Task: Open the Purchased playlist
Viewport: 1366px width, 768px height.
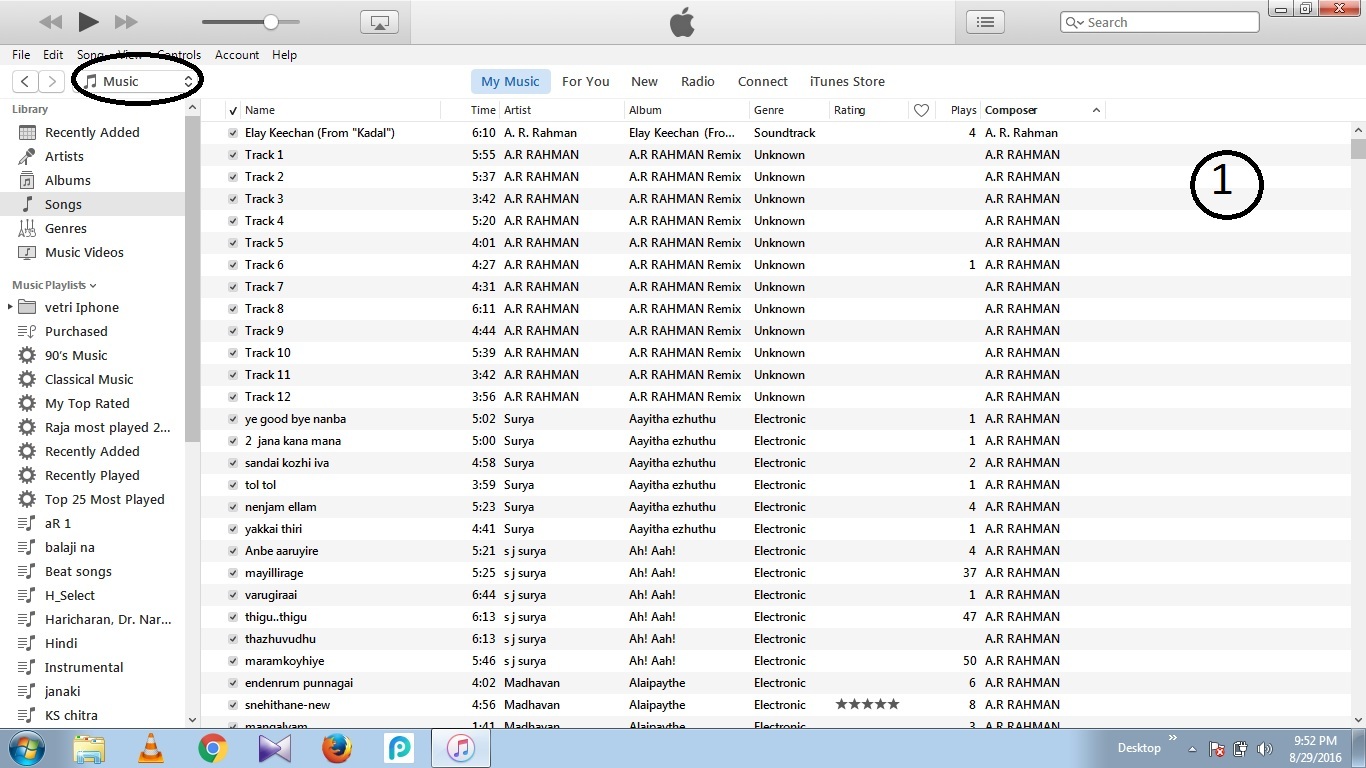Action: 76,331
